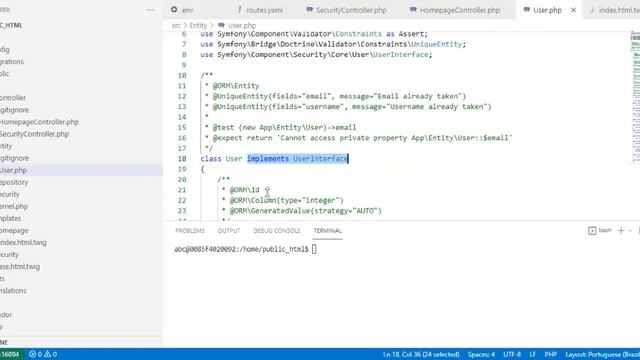This screenshot has height=360, width=640.
Task: Change language mode via PHP status
Action: tap(550, 354)
